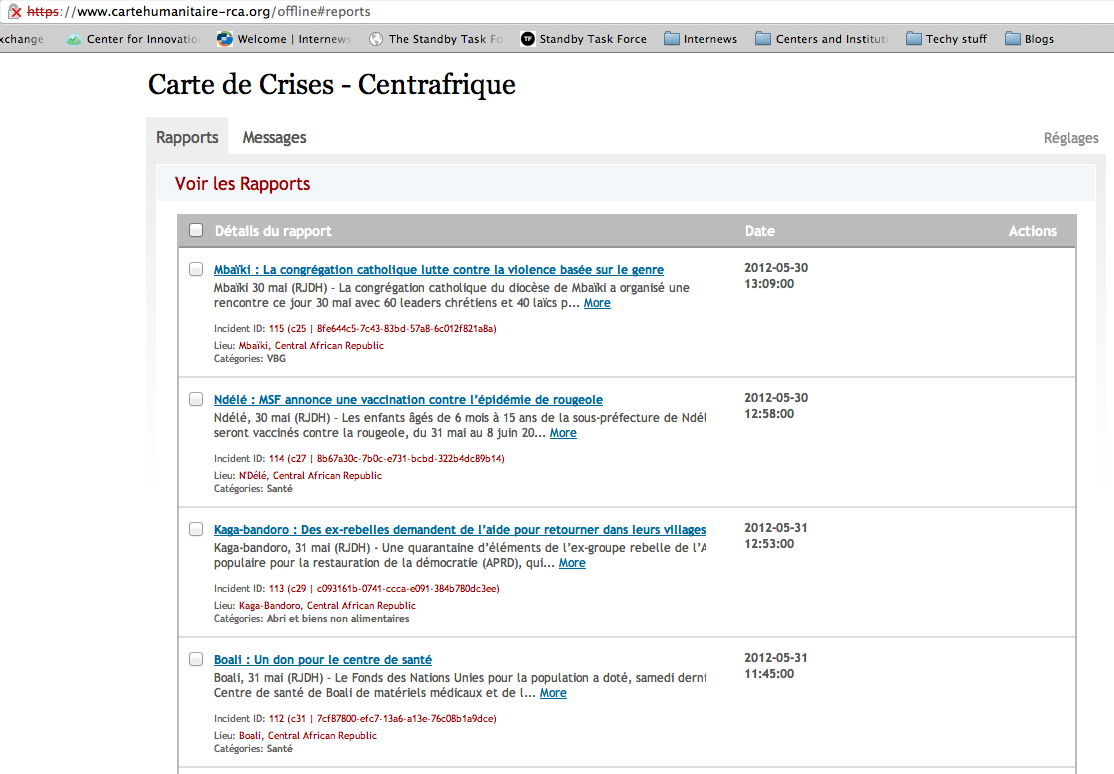Select the Rapports tab
This screenshot has width=1114, height=774.
(187, 138)
